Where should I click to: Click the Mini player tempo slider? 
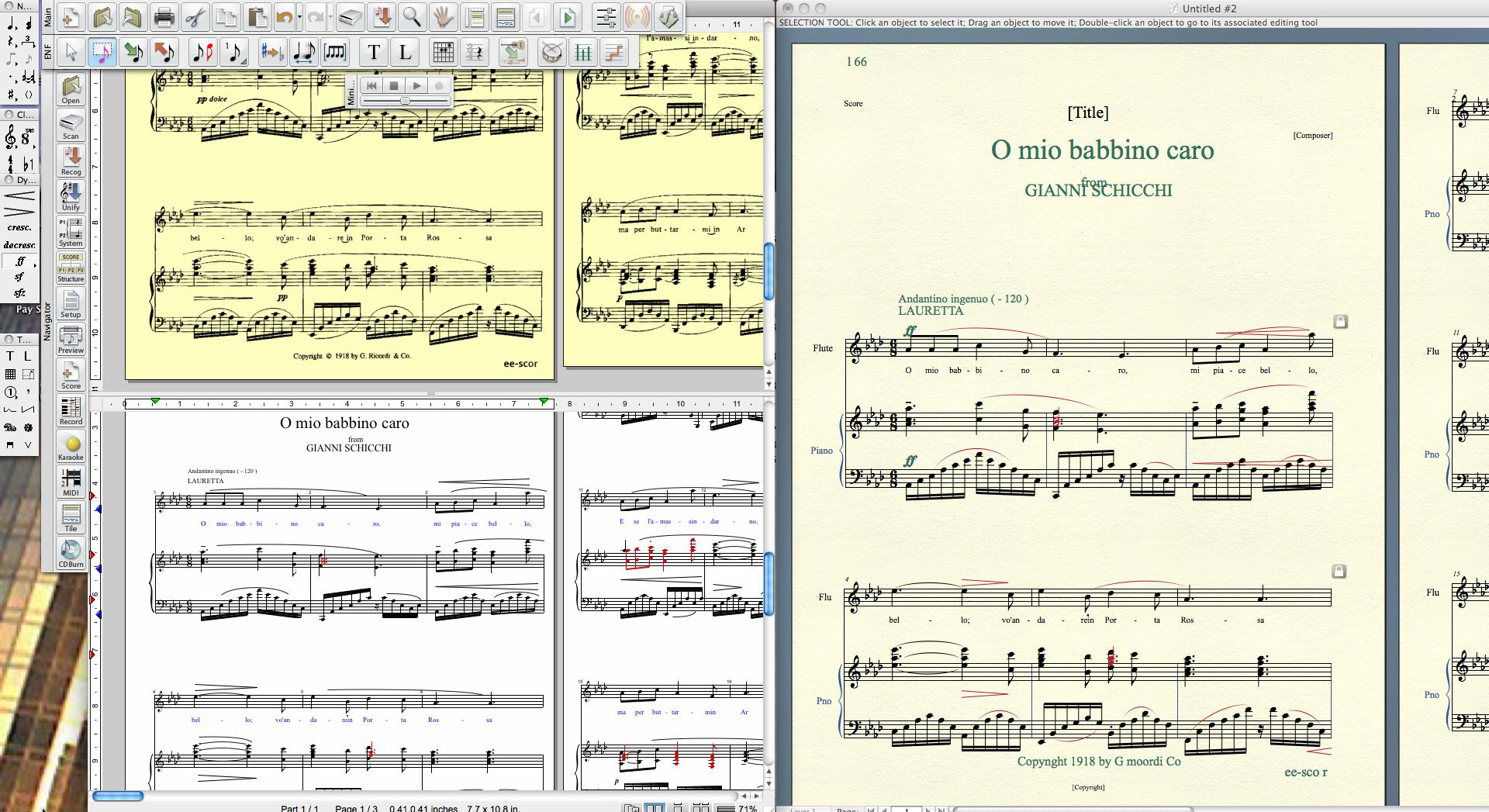pos(405,101)
